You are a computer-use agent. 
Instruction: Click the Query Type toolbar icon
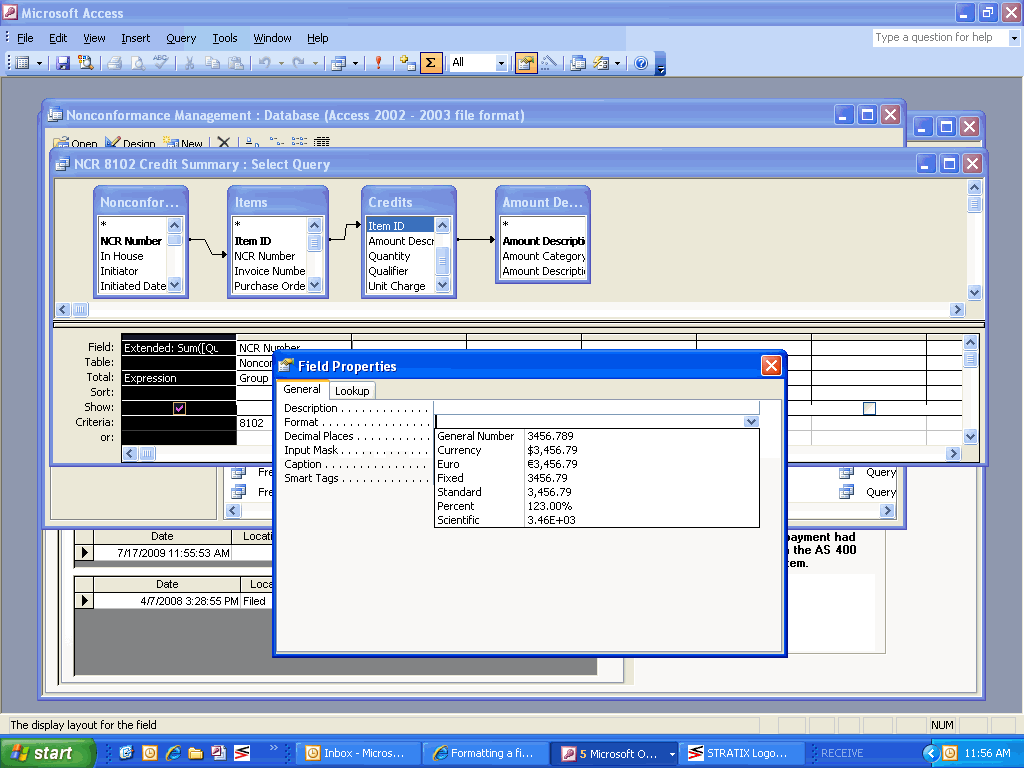pos(338,63)
